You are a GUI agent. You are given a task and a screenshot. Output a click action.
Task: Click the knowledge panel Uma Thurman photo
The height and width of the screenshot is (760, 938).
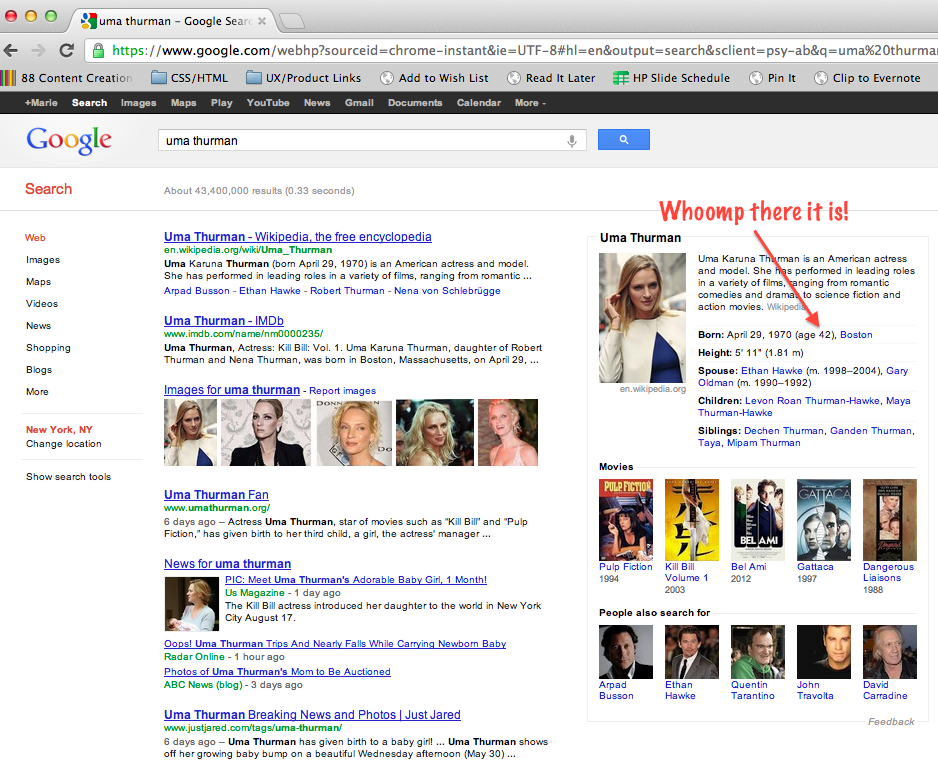[642, 318]
